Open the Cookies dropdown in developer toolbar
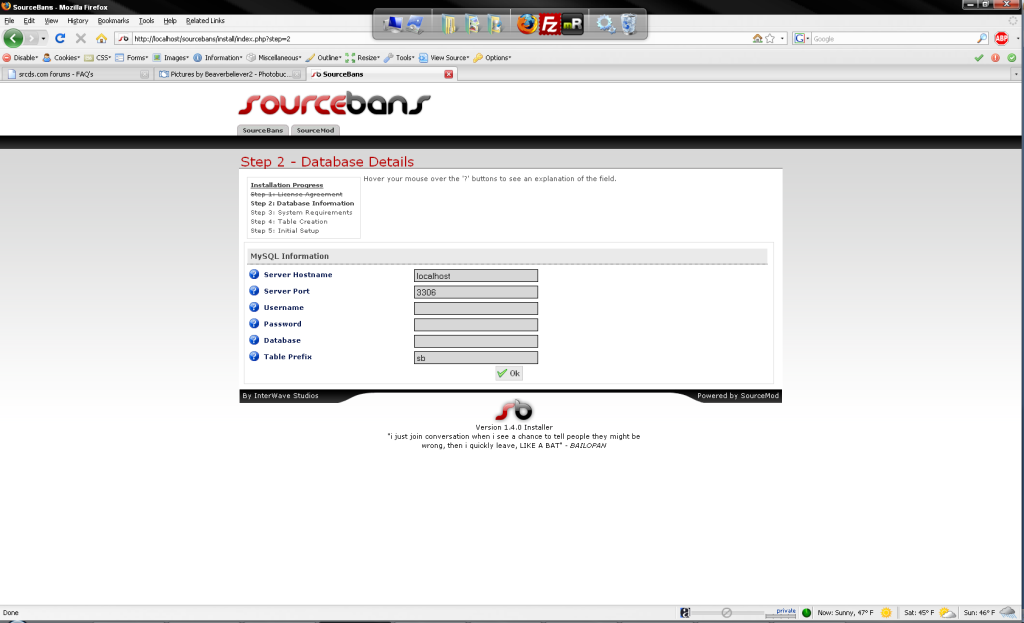This screenshot has height=623, width=1024. [x=61, y=57]
